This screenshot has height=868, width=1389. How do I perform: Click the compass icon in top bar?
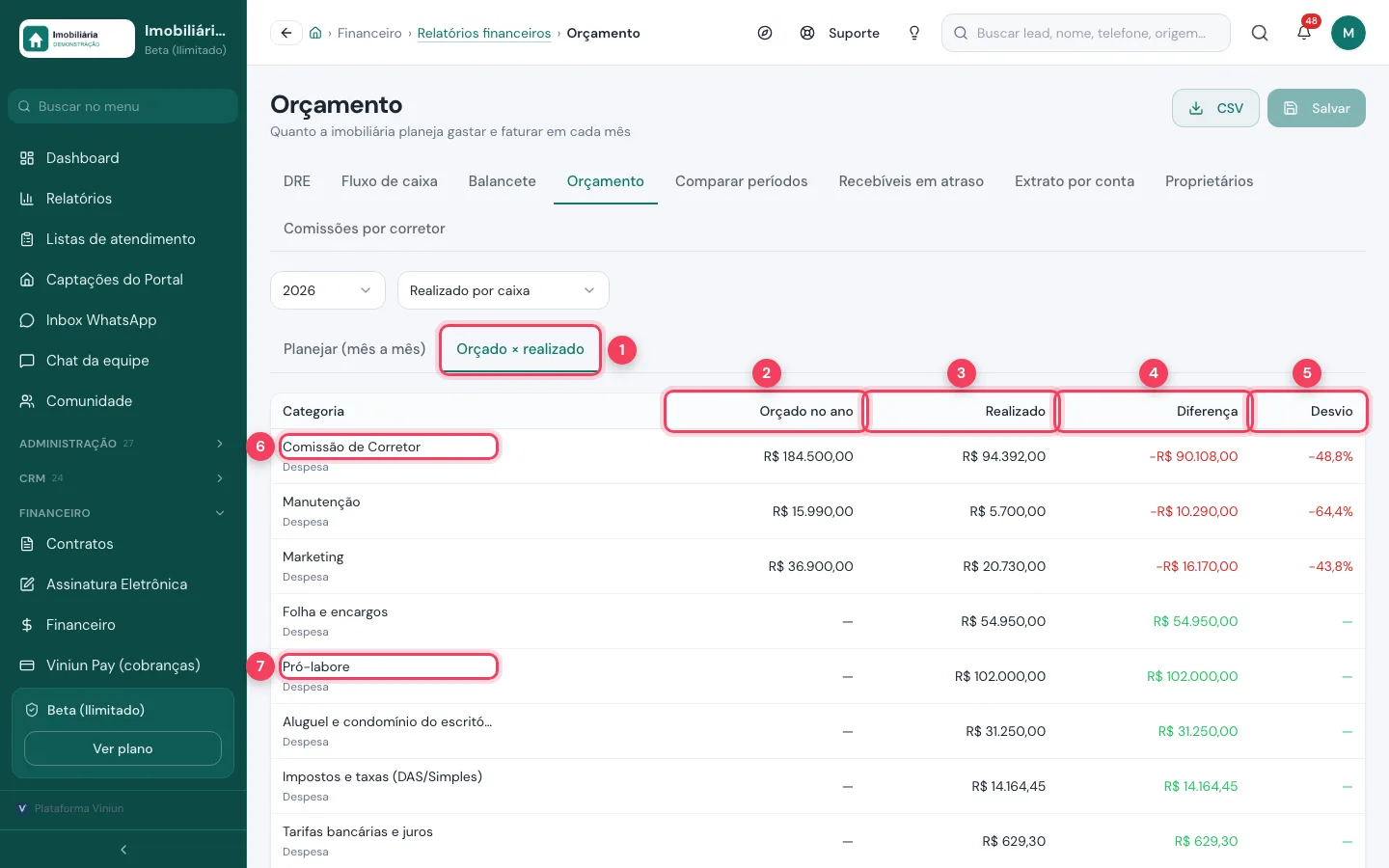click(765, 33)
